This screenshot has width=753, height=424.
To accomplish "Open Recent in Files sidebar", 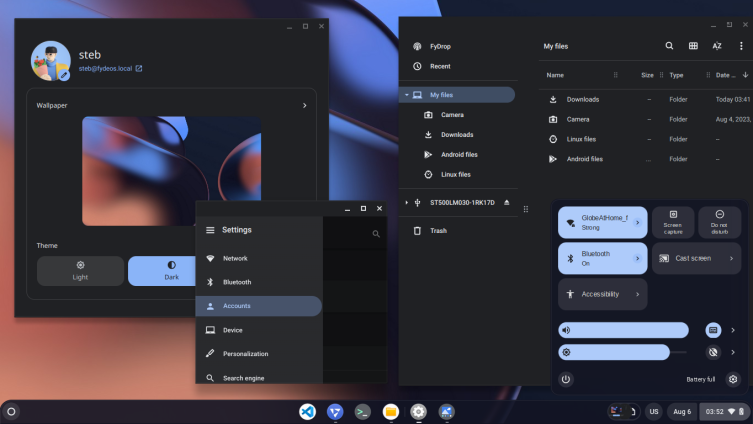I will (x=457, y=66).
